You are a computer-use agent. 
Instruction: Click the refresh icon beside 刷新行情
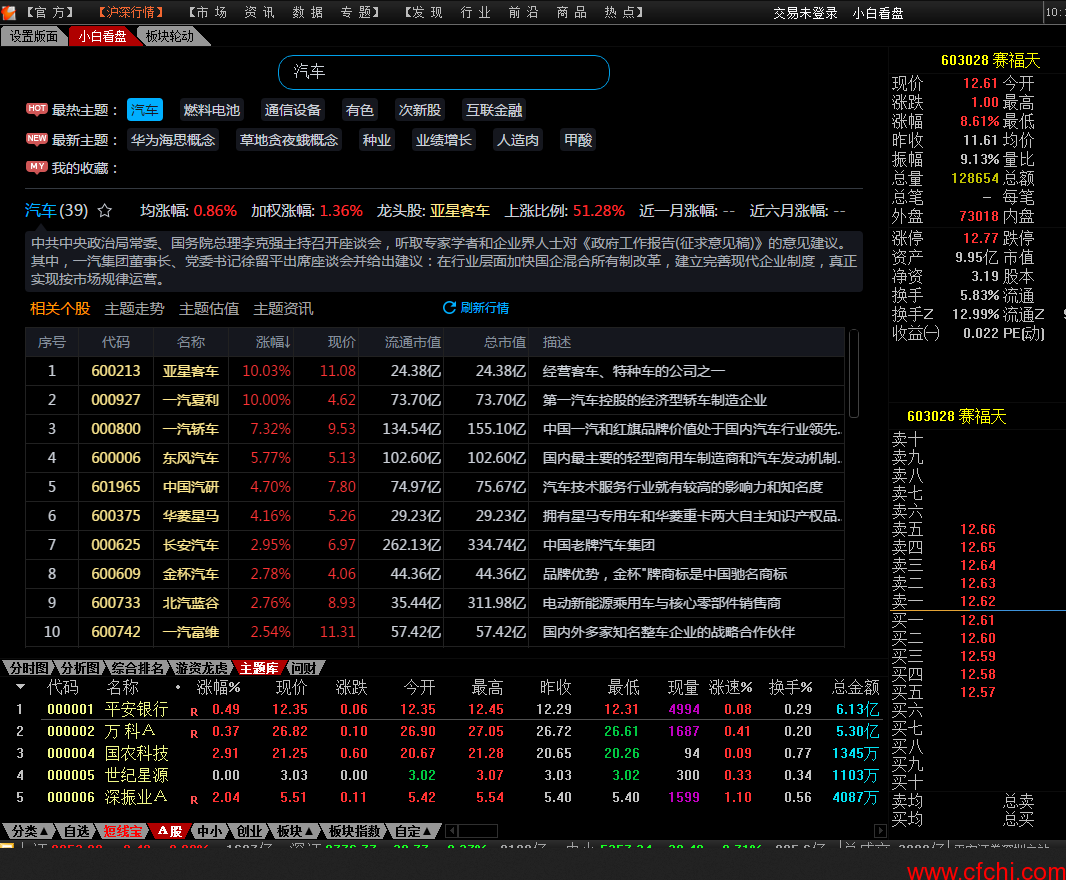[x=449, y=308]
